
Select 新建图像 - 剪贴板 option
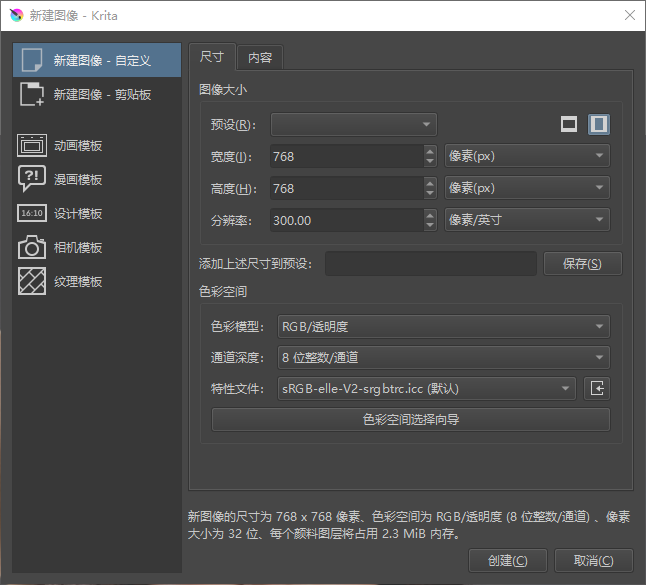[97, 94]
